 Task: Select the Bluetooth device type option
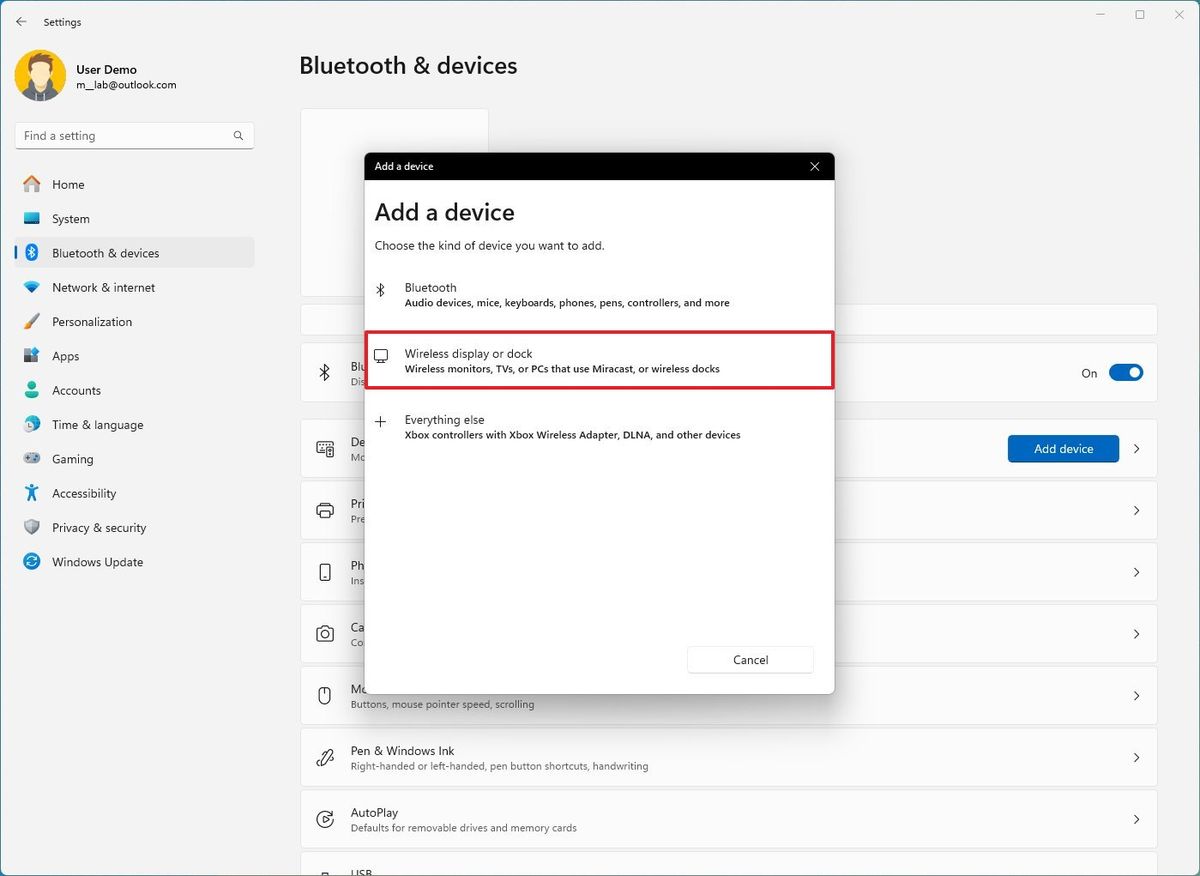pos(565,294)
